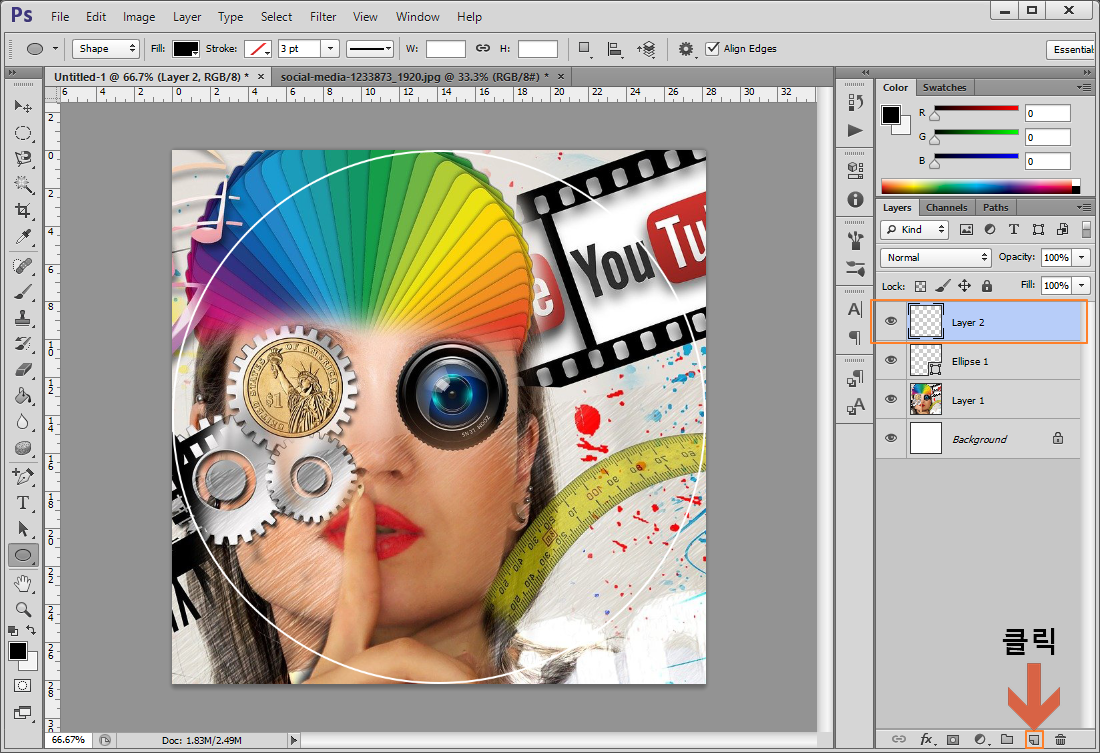This screenshot has height=753, width=1100.
Task: Select the Pen tool
Action: coord(23,477)
